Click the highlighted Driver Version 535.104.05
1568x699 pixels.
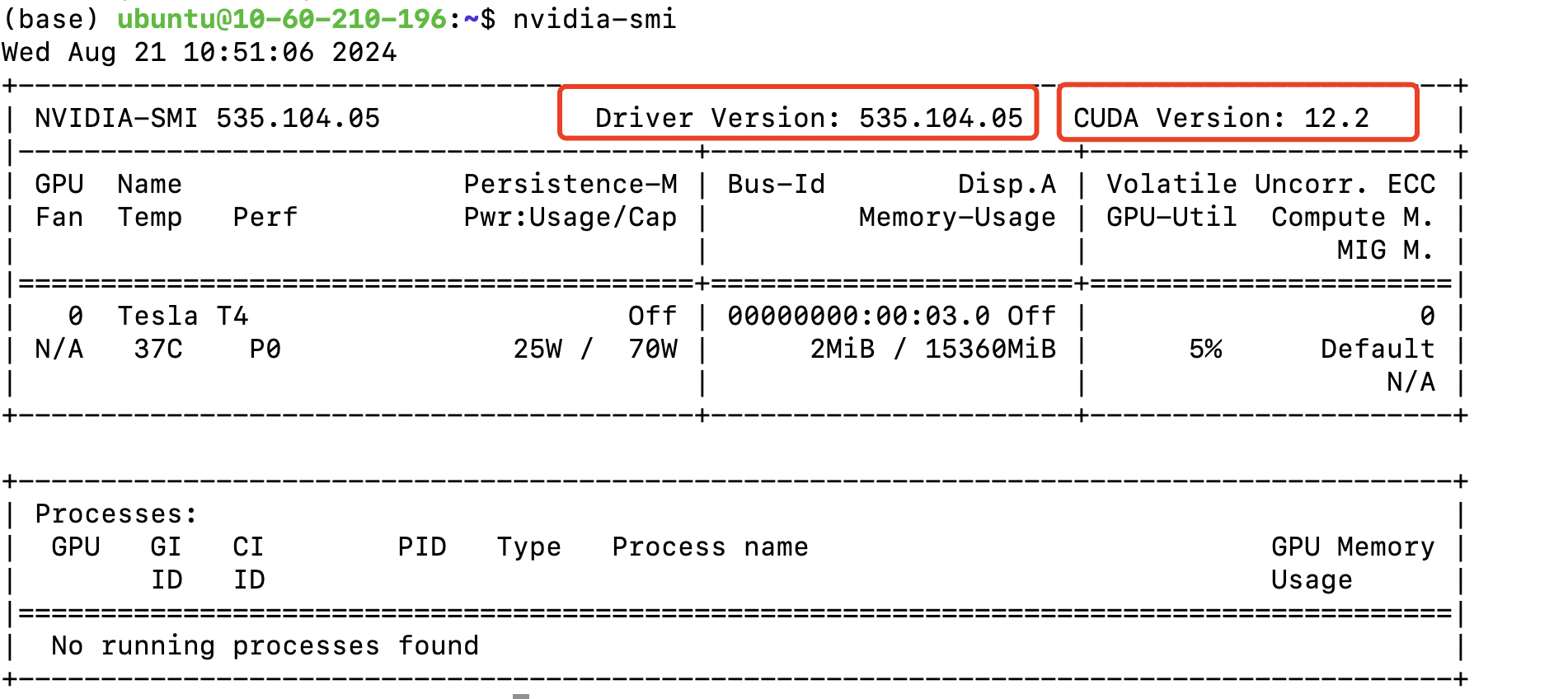pyautogui.click(x=808, y=118)
